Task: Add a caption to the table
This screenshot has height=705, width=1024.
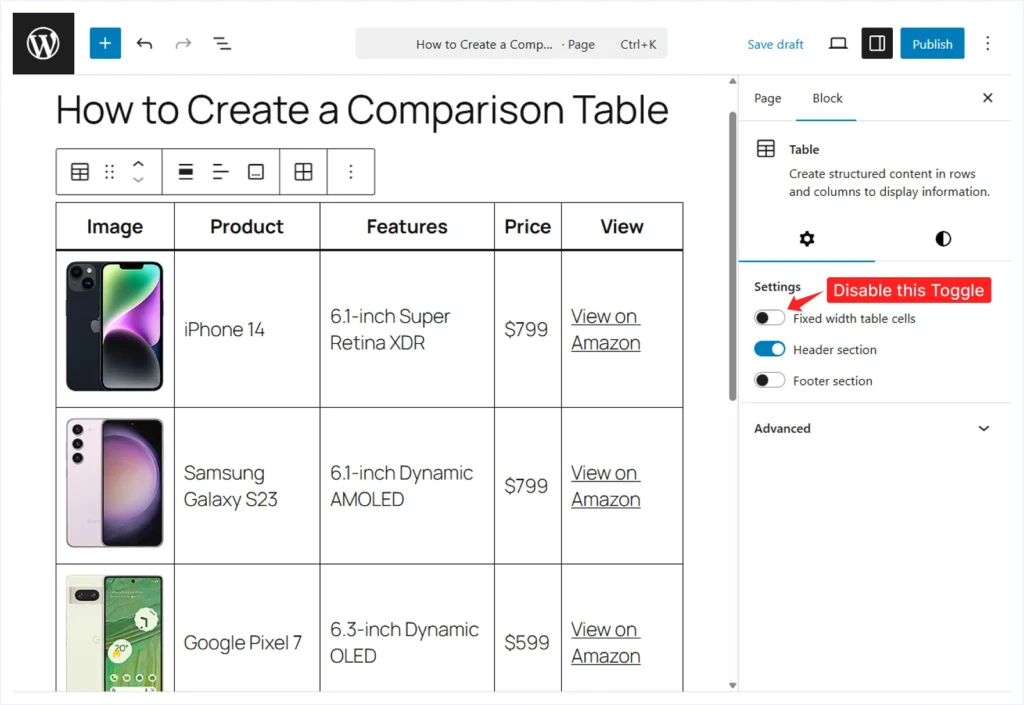Action: click(256, 172)
